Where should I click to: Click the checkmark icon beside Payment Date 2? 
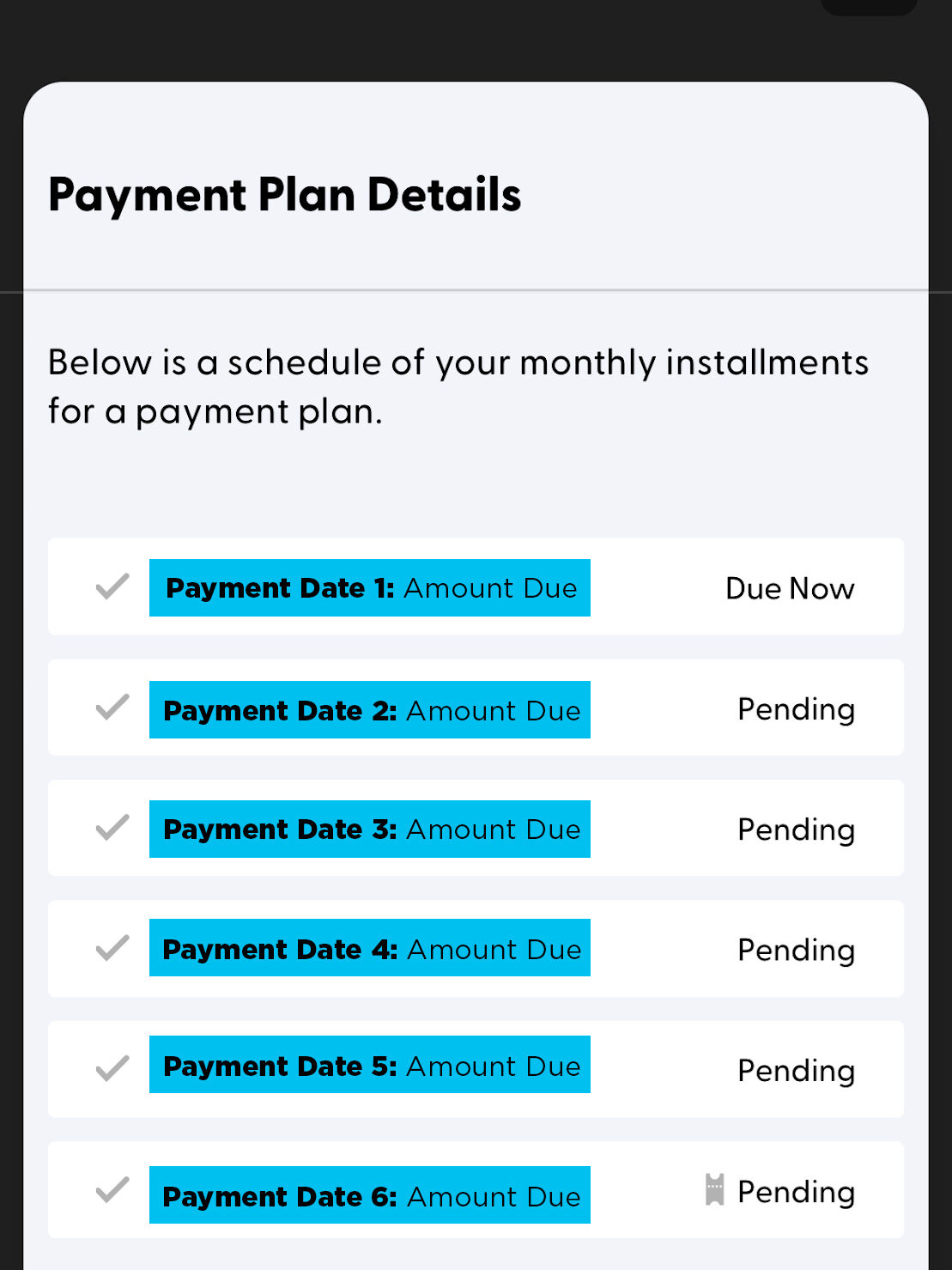click(112, 708)
